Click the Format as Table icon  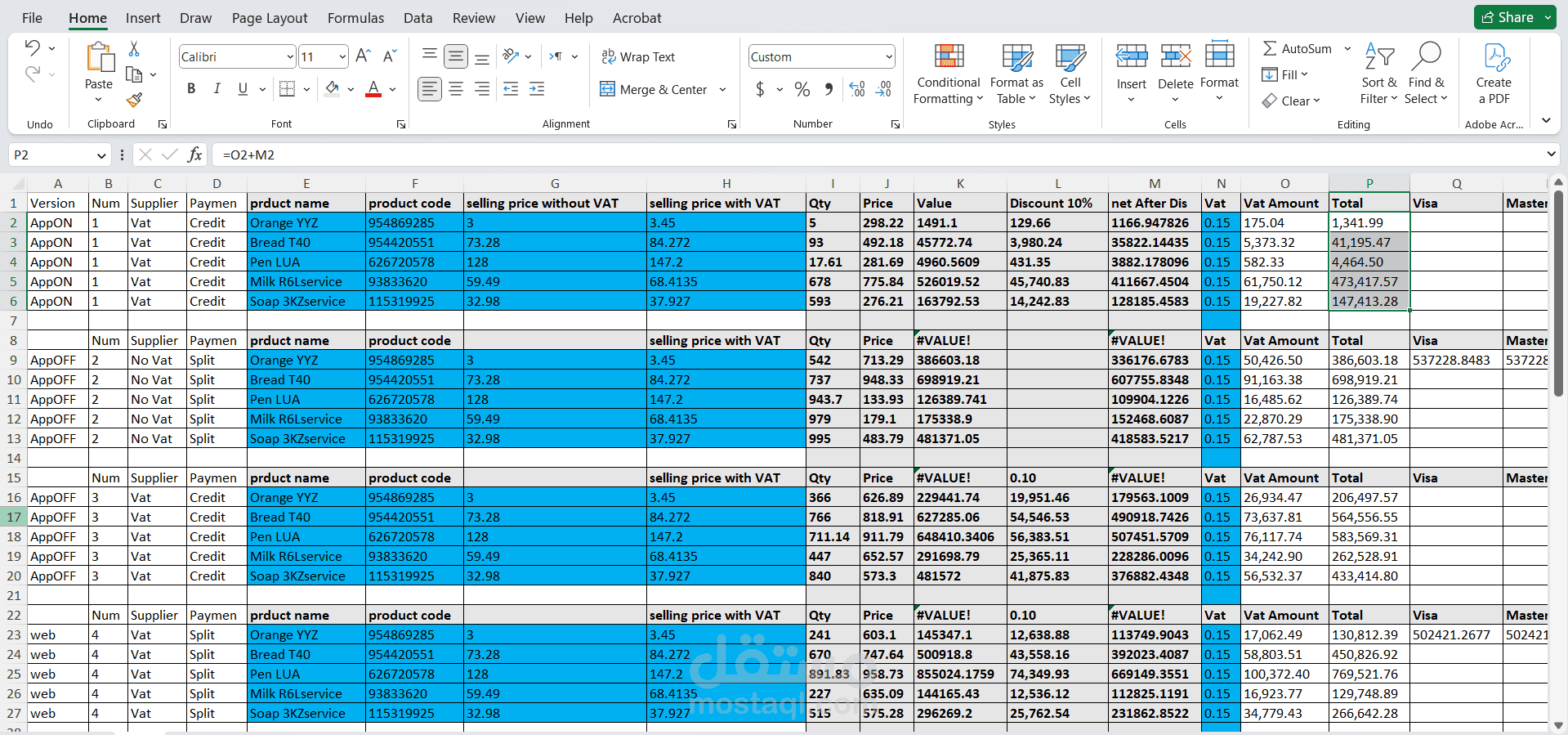[1016, 59]
